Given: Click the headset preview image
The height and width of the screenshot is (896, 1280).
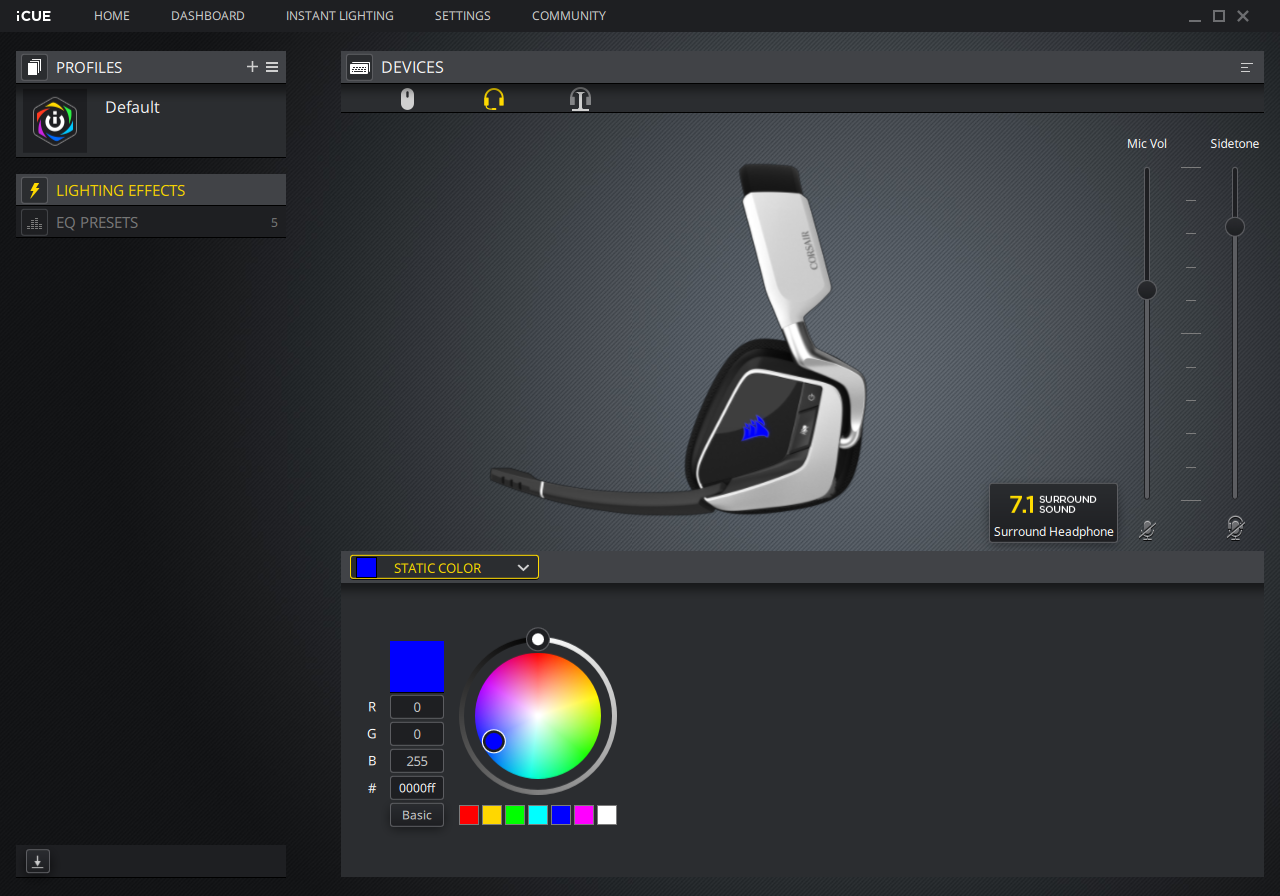Looking at the screenshot, I should [678, 339].
